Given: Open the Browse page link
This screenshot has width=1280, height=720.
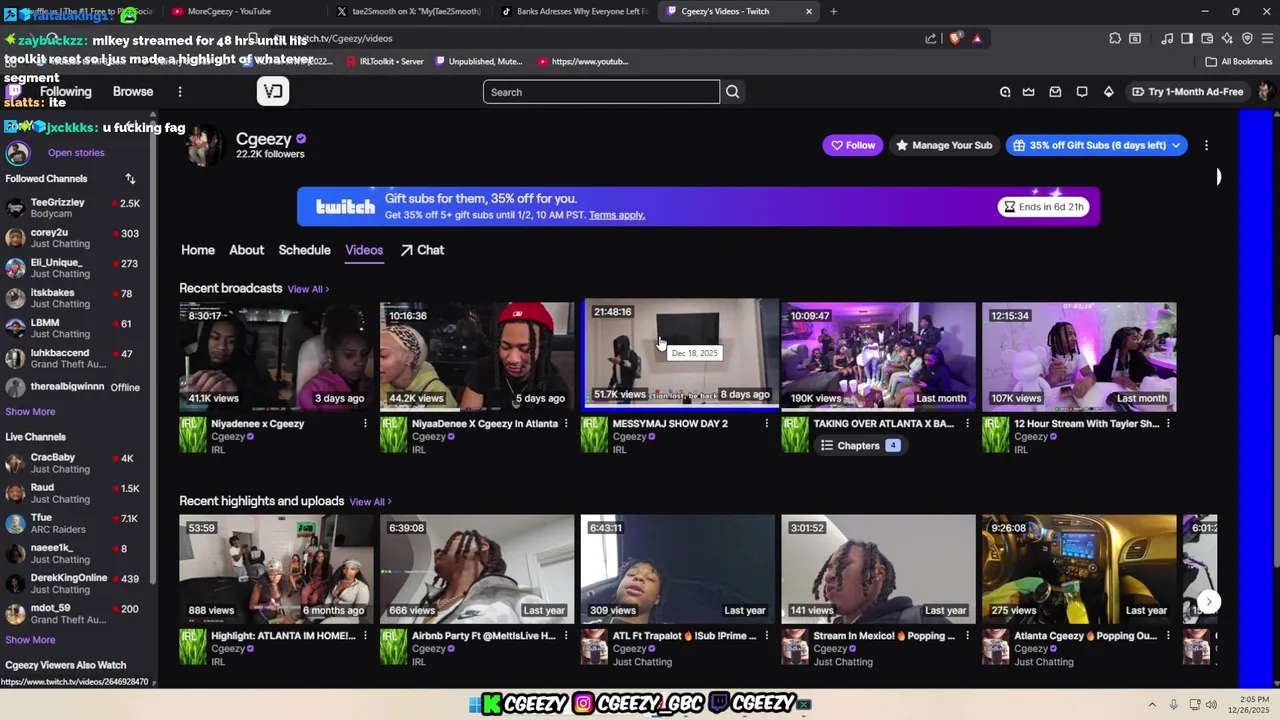Looking at the screenshot, I should 133,92.
